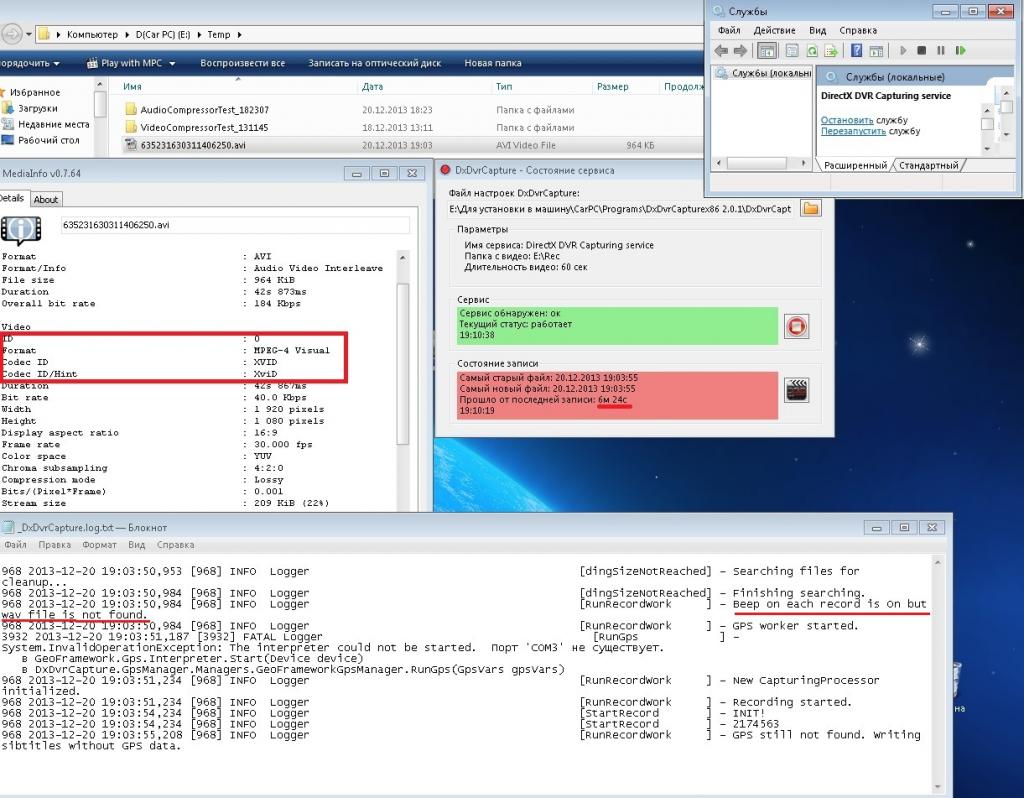1024x798 pixels.
Task: Switch to the Стандартный tab
Action: [x=928, y=165]
